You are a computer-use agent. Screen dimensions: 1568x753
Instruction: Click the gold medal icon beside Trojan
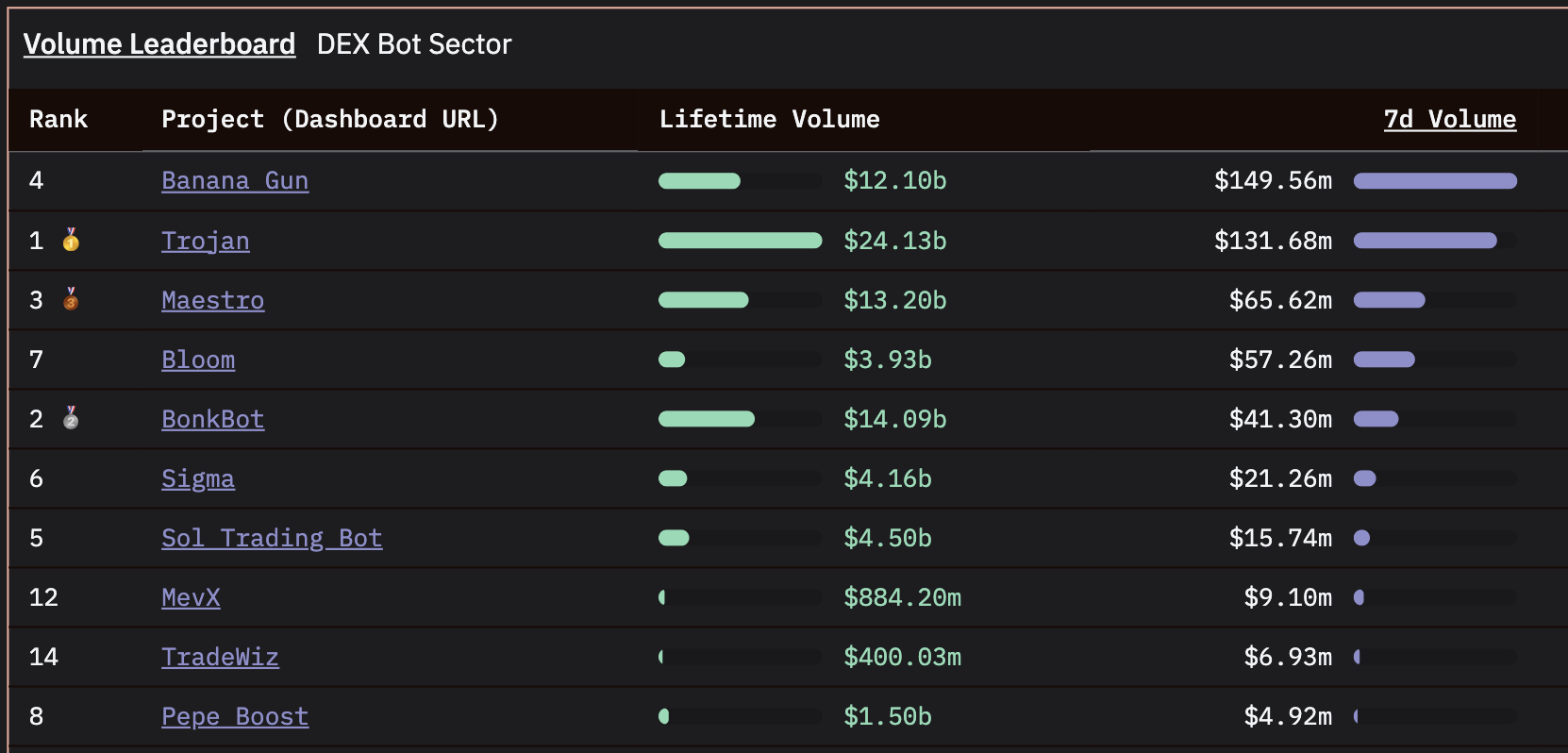(71, 240)
